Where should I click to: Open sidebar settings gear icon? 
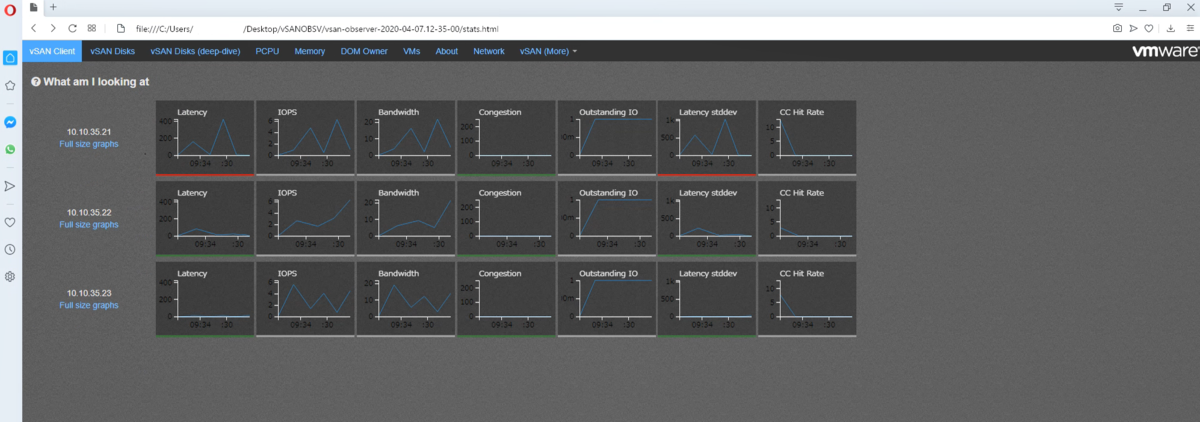click(x=10, y=276)
